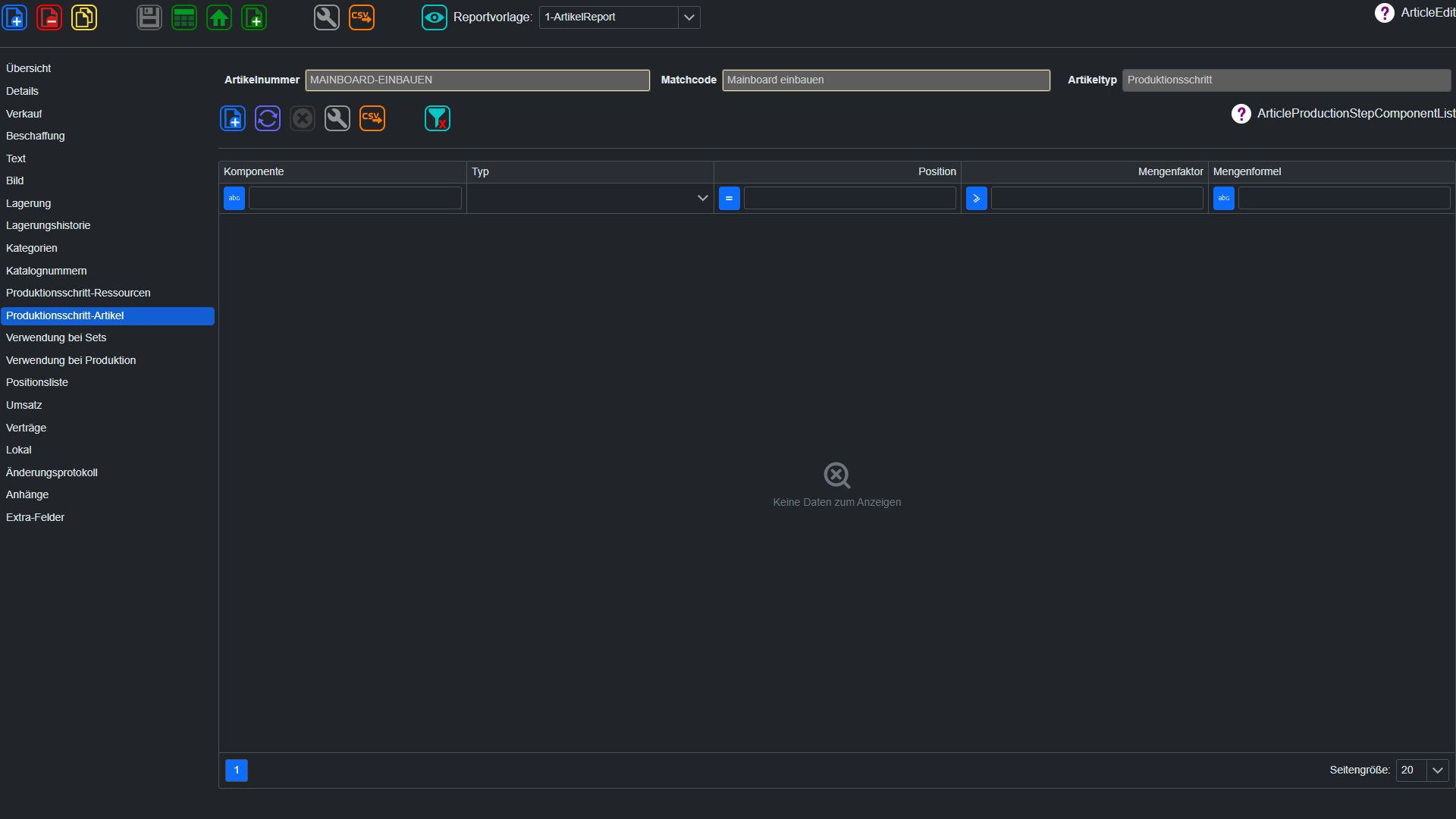Screen dimensions: 1456x819
Task: Open Verwendung bei Produktion section
Action: 71,360
